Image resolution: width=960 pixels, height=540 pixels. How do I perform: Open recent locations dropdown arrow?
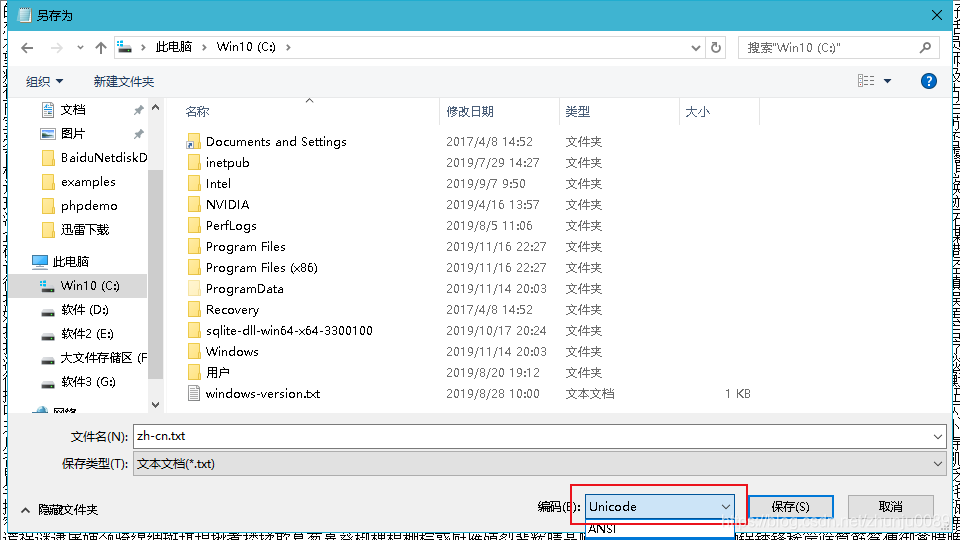80,48
